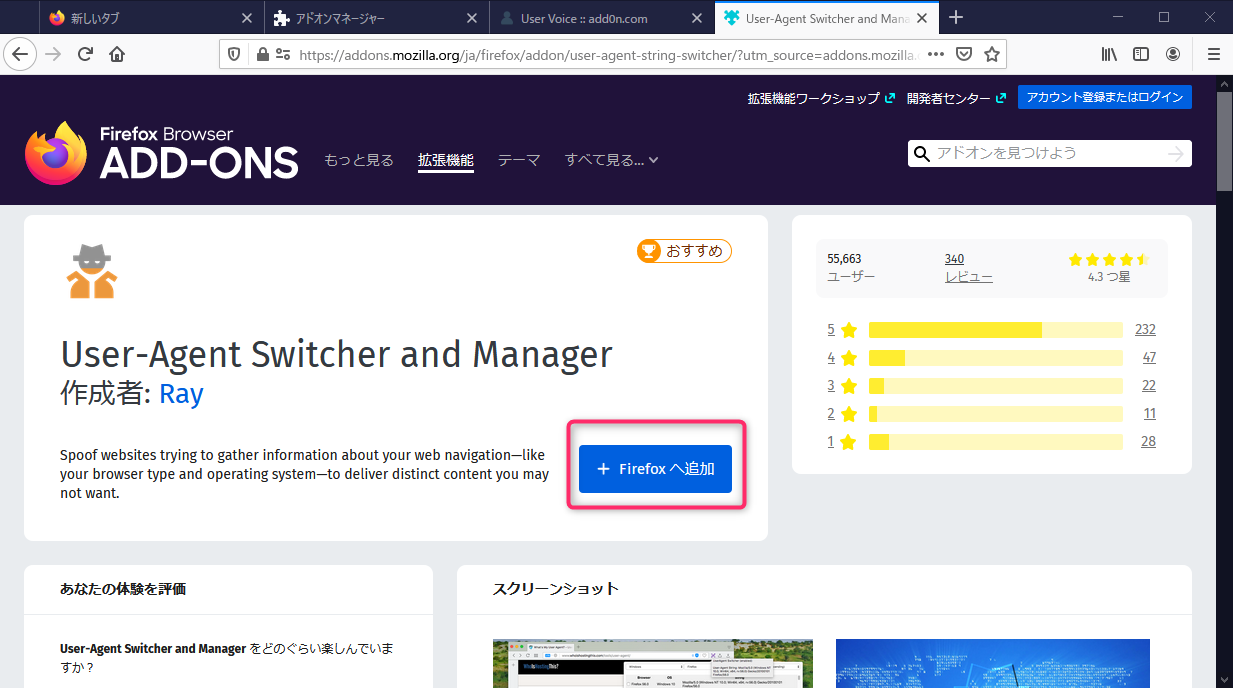Open the tracking protection shield icon
Image resolution: width=1233 pixels, height=688 pixels.
[x=235, y=54]
